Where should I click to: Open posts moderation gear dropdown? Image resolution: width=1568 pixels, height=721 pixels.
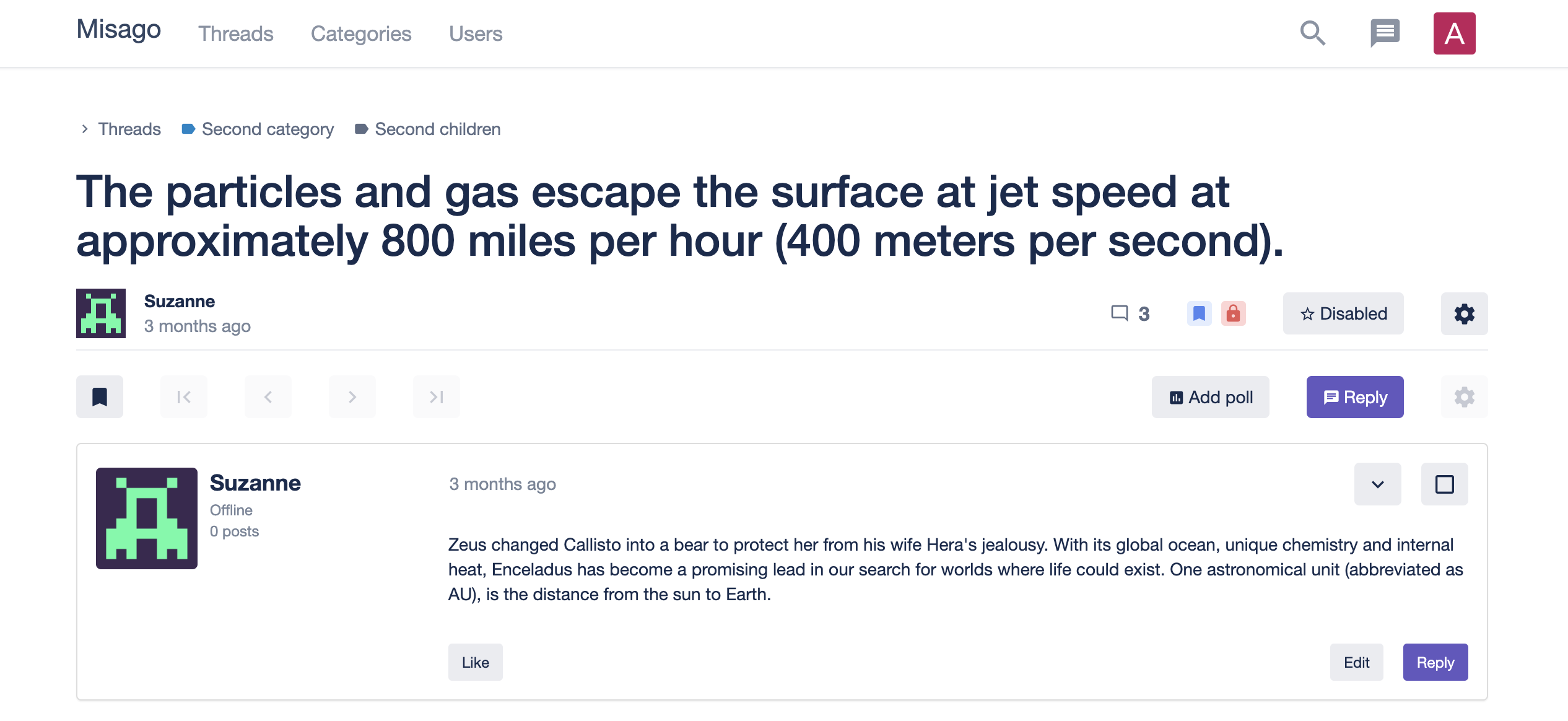[1464, 397]
